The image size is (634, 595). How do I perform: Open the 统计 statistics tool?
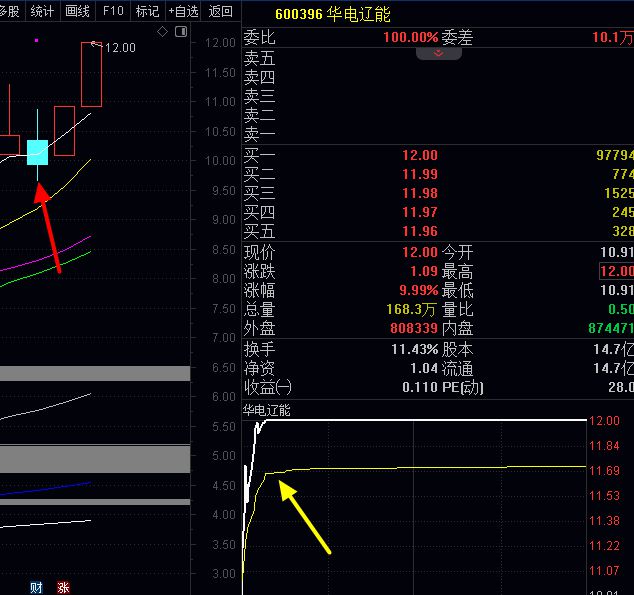point(42,11)
